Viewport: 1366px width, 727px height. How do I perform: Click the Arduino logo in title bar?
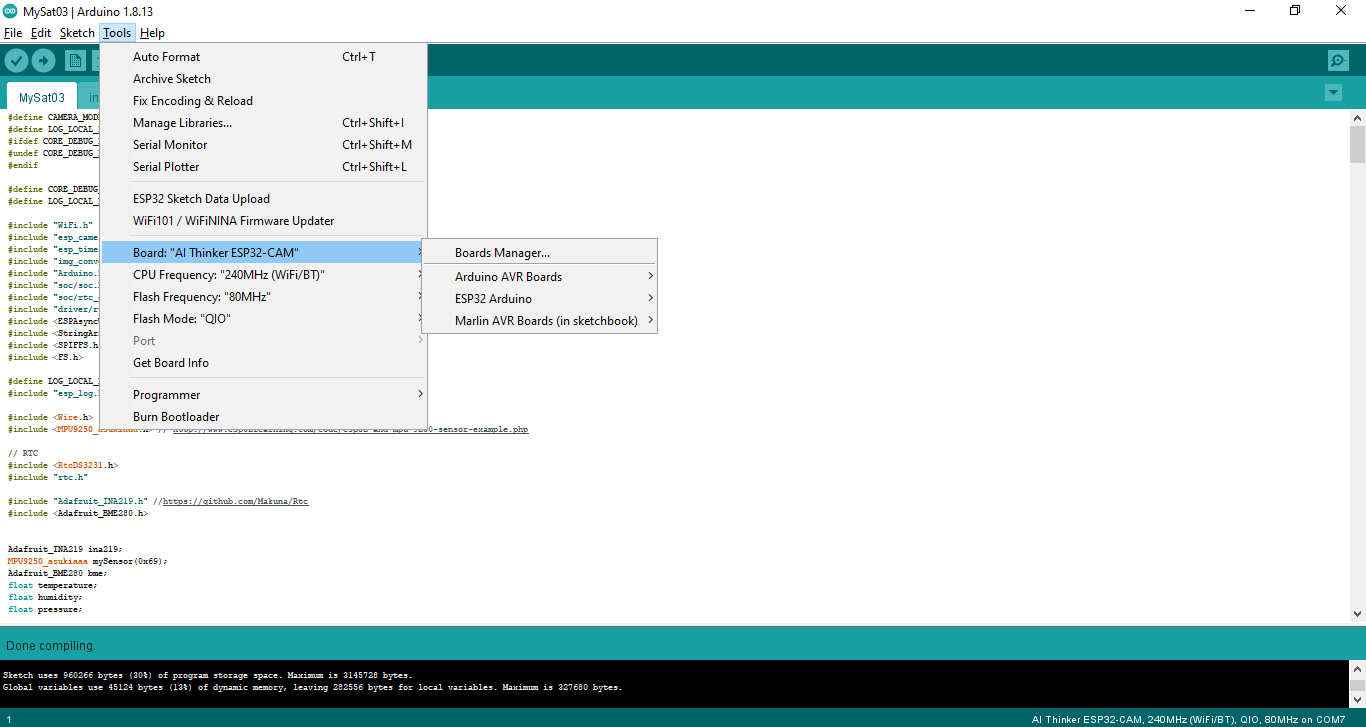click(10, 11)
